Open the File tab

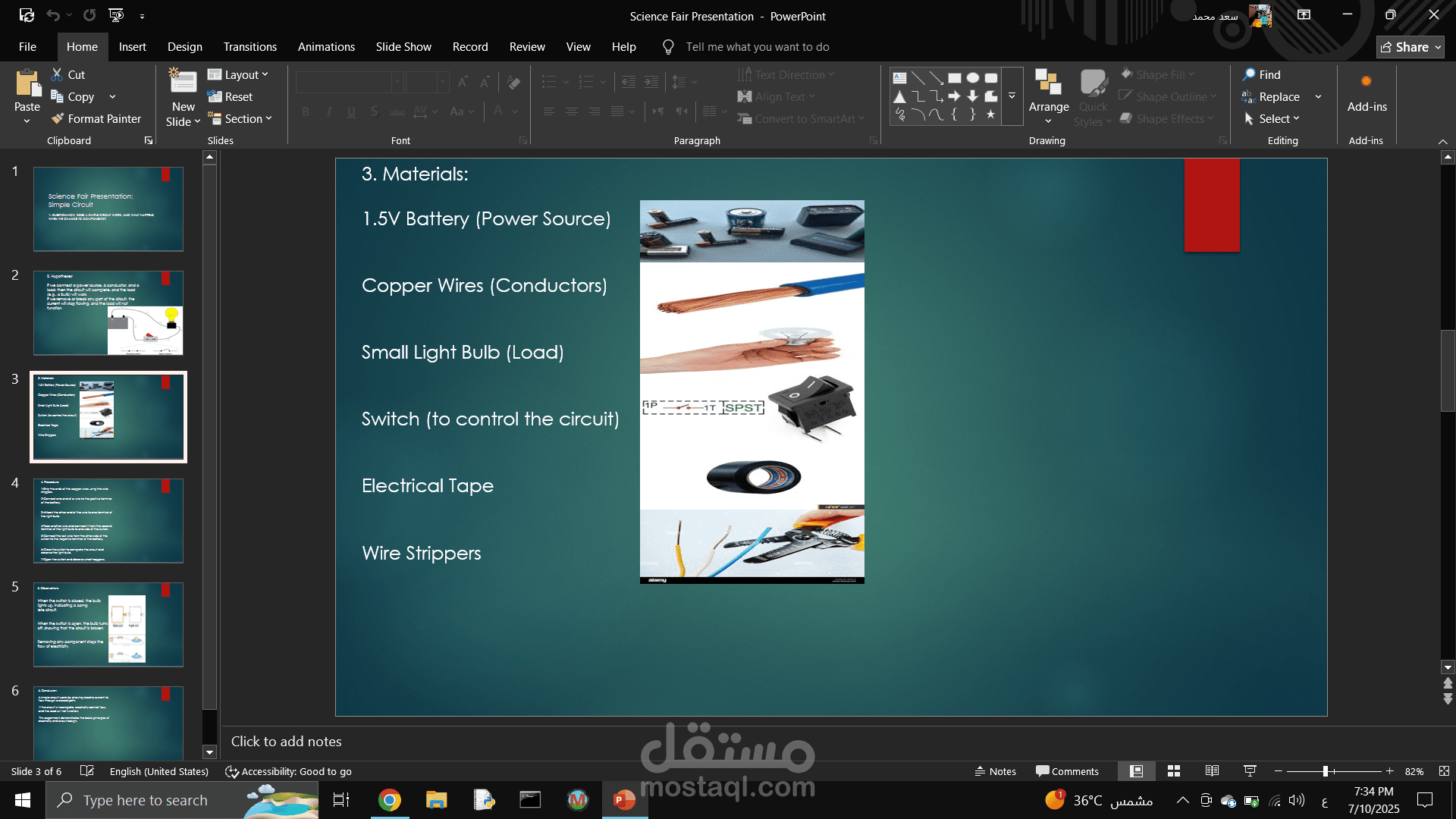click(x=27, y=47)
